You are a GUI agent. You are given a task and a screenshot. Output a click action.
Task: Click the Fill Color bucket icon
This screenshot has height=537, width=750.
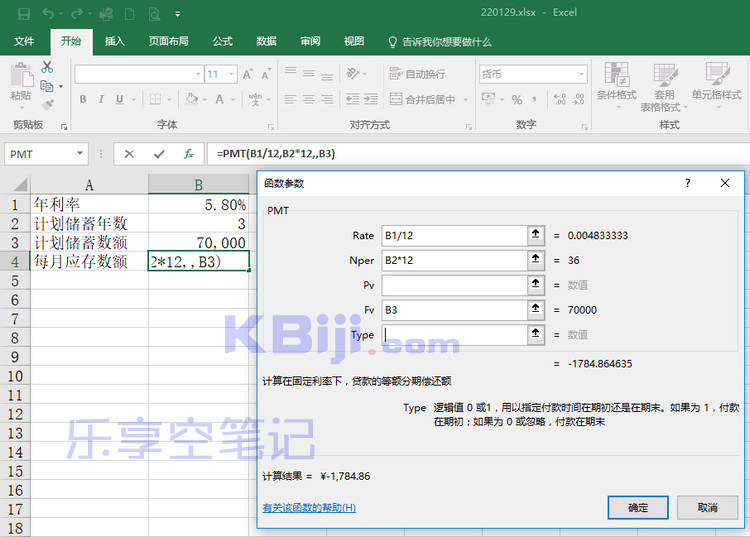[x=192, y=99]
